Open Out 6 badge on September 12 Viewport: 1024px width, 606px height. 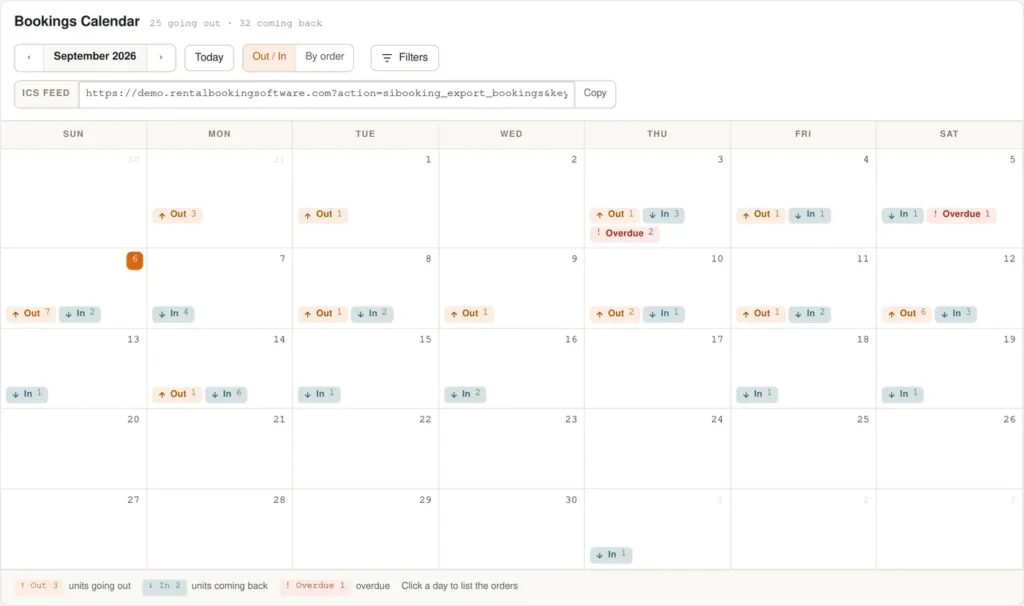pos(906,313)
